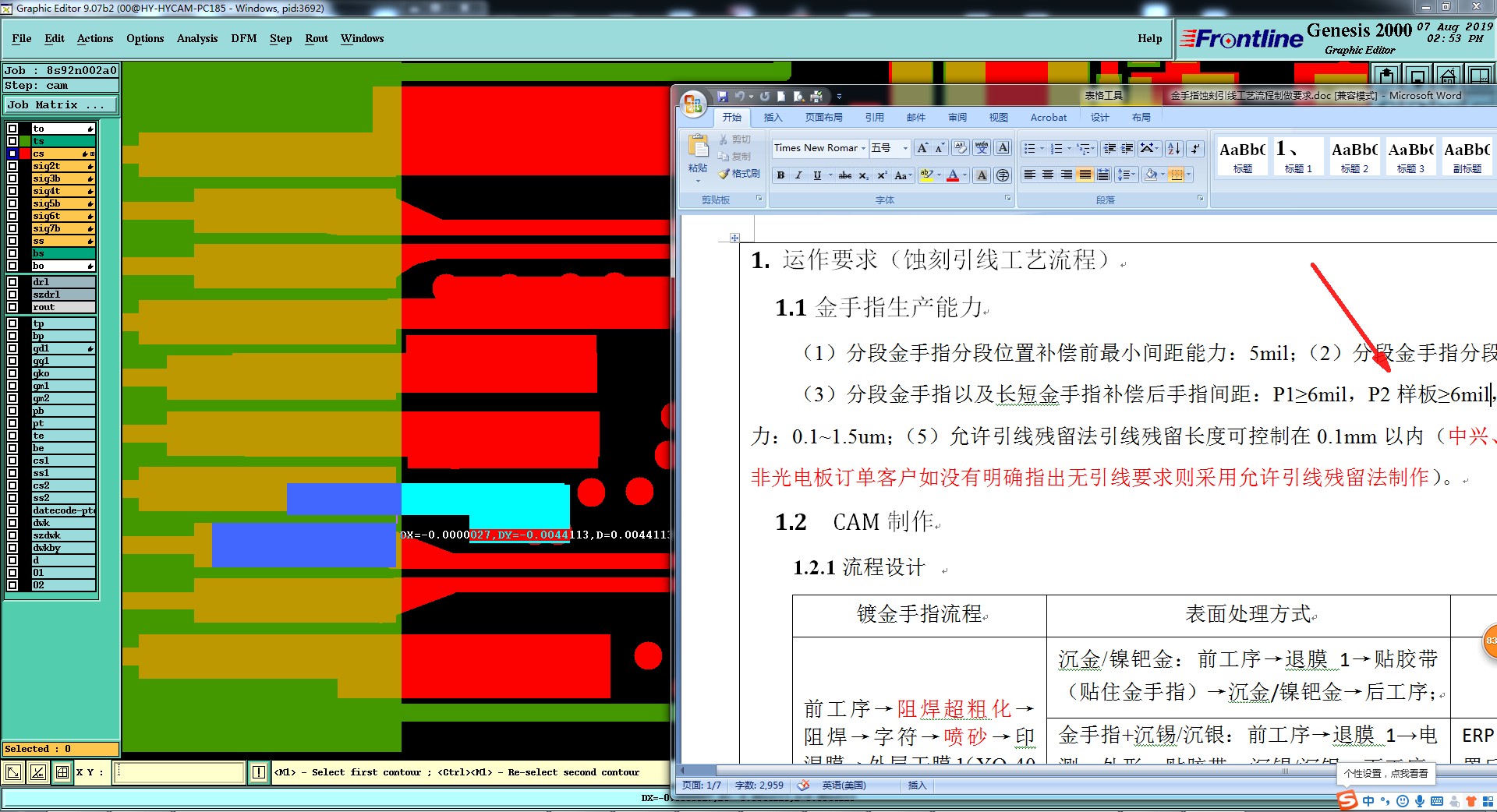The image size is (1497, 812).
Task: Save the Word document via quick access
Action: coord(723,97)
